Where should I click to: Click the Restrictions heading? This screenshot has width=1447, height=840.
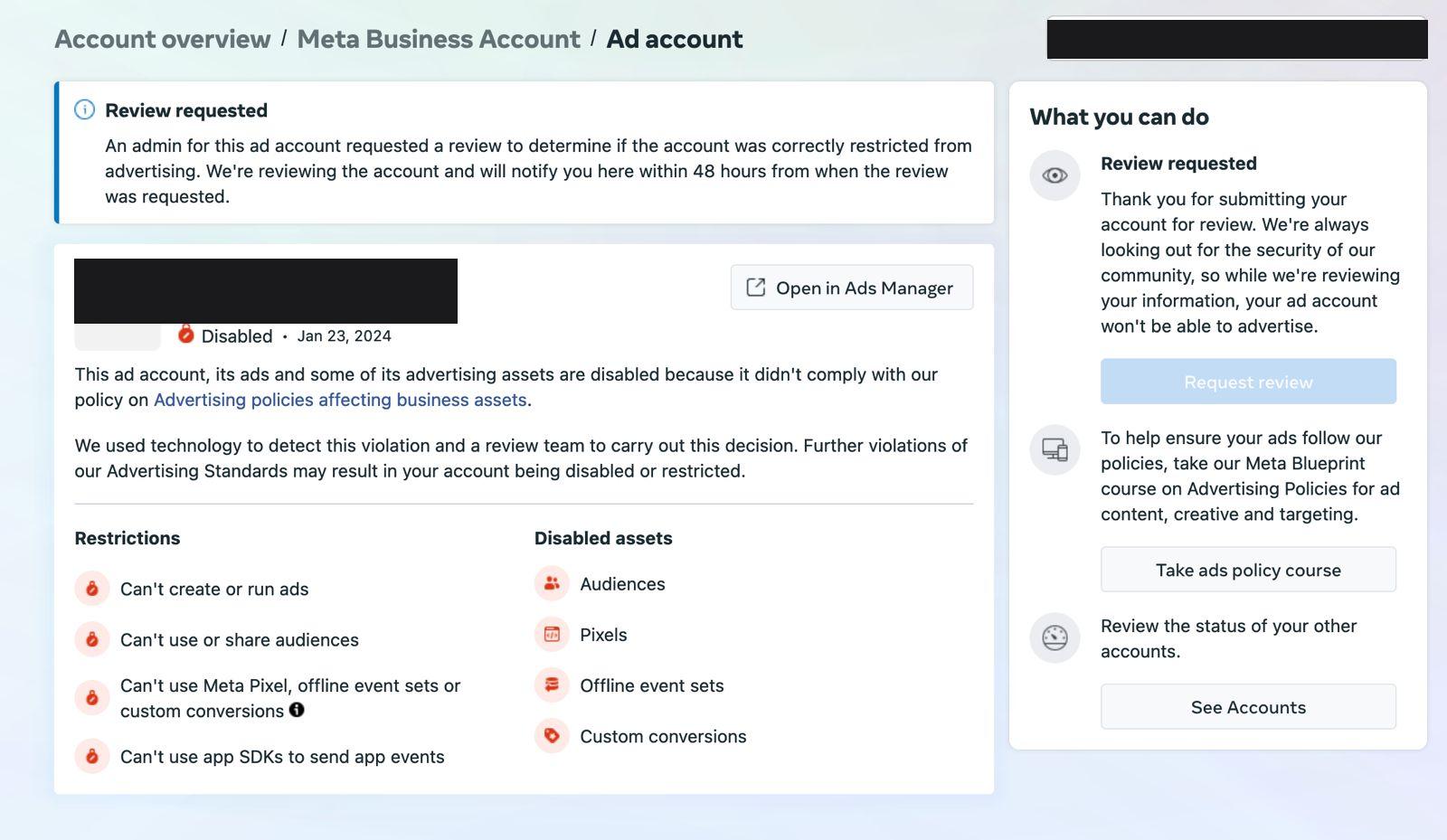pyautogui.click(x=128, y=538)
